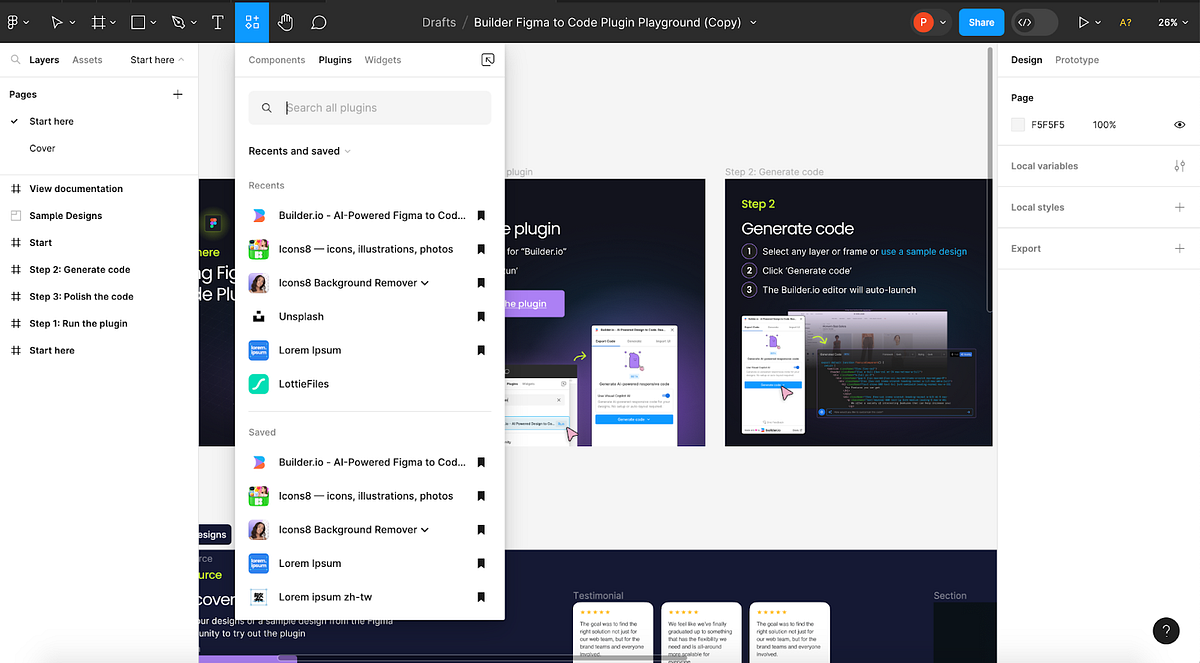Switch to the Assets tab
This screenshot has height=663, width=1200.
pyautogui.click(x=87, y=60)
